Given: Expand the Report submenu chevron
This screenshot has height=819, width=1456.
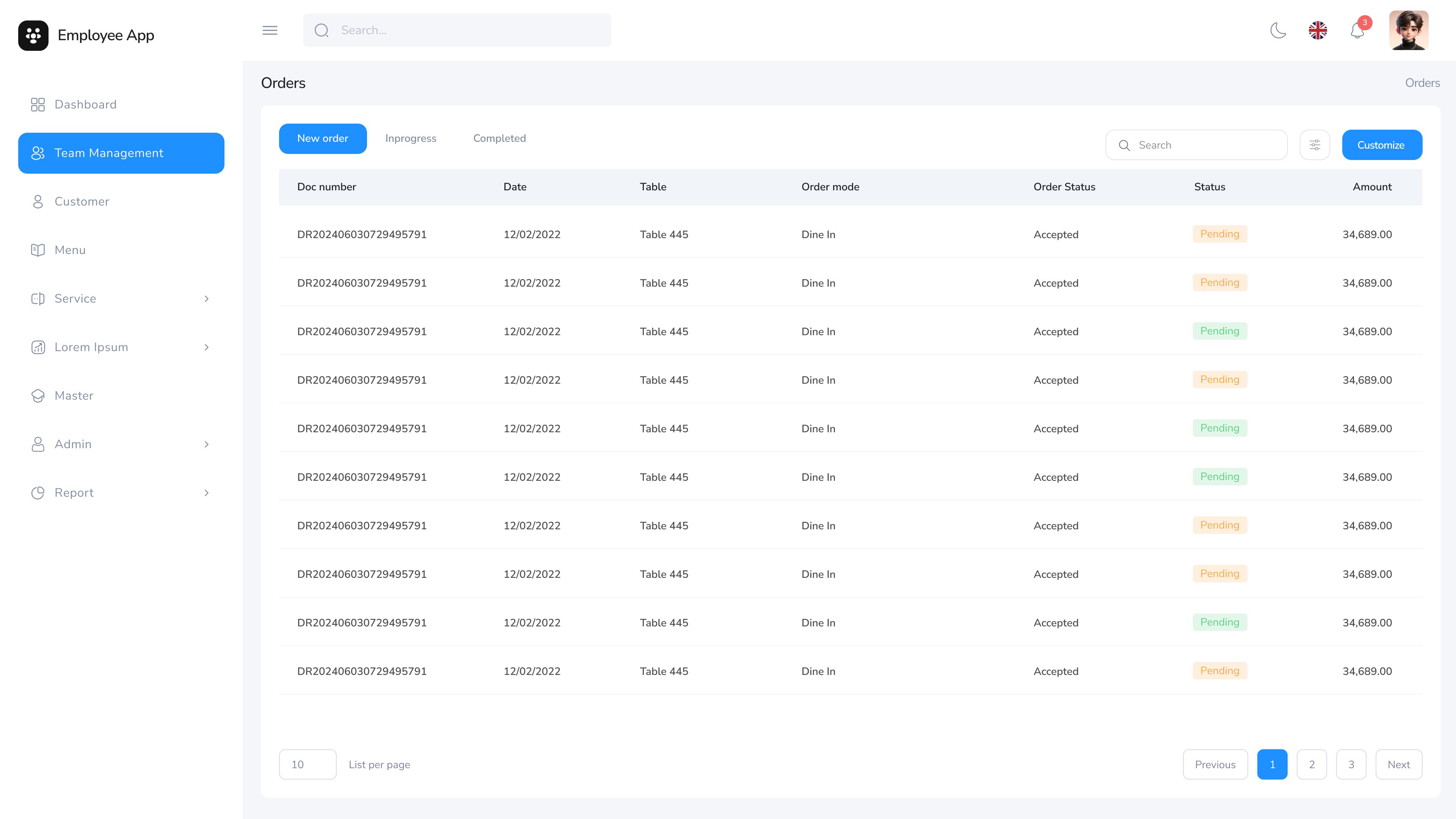Looking at the screenshot, I should (x=206, y=493).
